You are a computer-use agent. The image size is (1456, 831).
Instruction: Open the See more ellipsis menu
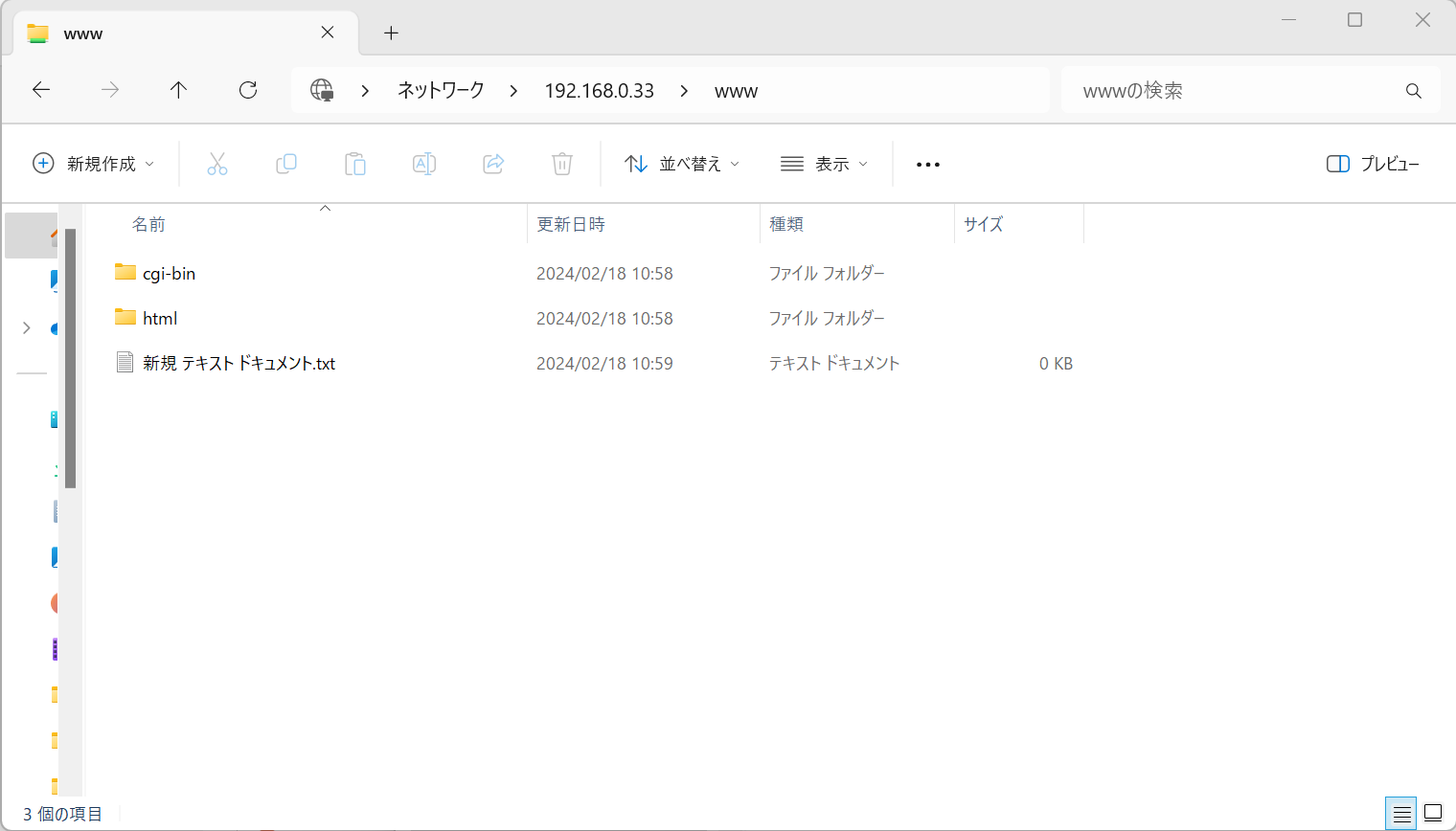[x=927, y=164]
